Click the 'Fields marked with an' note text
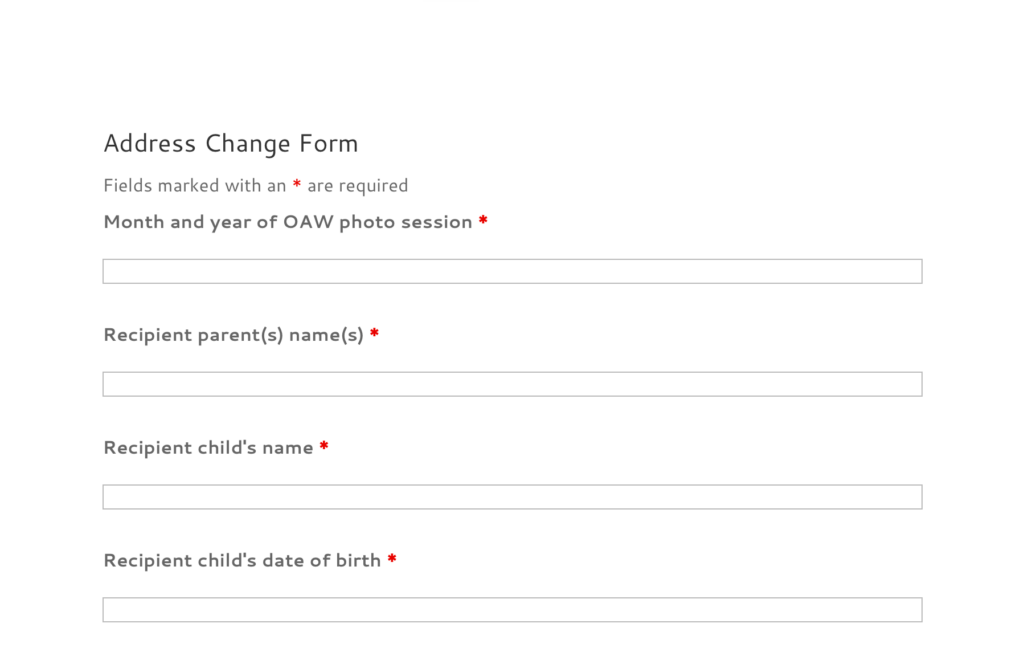Viewport: 1024px width, 652px height. pyautogui.click(x=195, y=186)
